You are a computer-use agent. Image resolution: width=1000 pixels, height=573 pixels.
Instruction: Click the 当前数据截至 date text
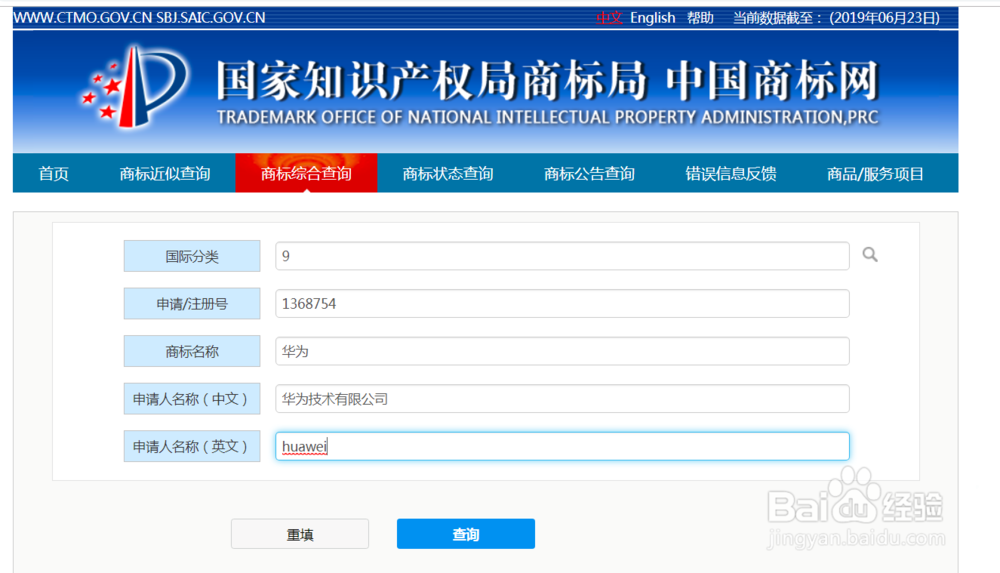[x=836, y=18]
